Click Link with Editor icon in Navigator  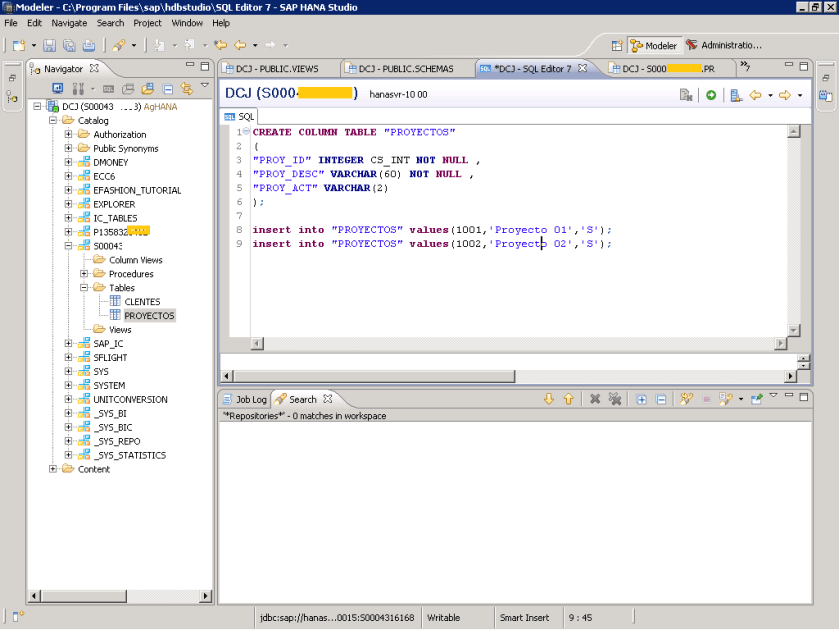[186, 89]
